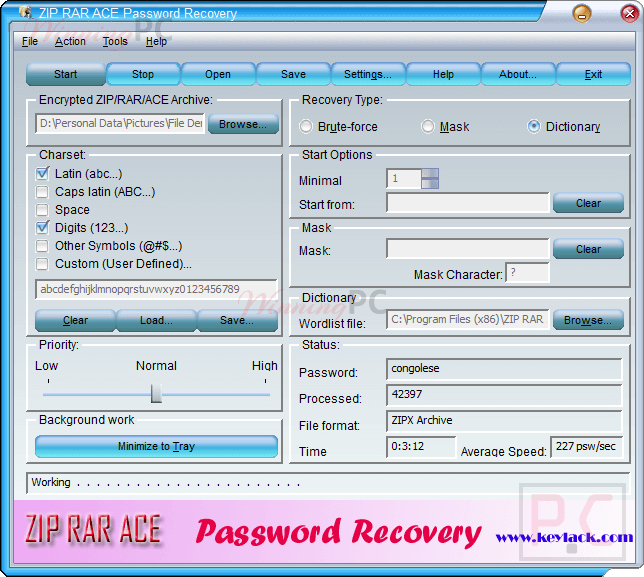The image size is (644, 577).
Task: Open the Tools menu
Action: point(115,41)
